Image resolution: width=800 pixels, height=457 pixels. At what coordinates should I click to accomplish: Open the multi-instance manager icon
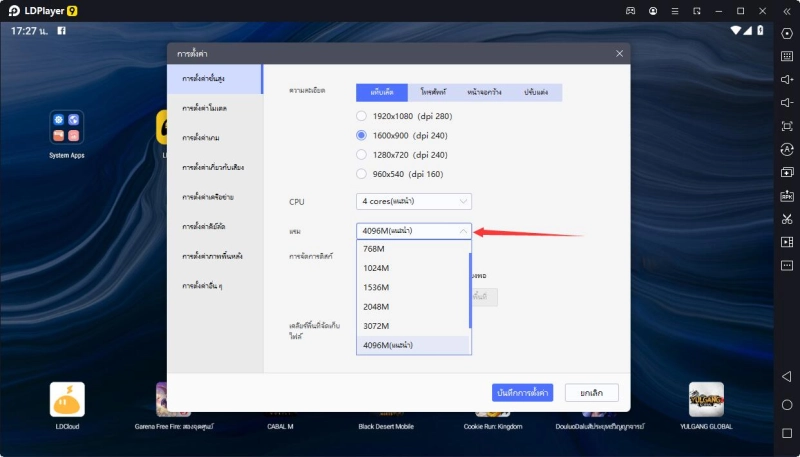[x=787, y=172]
